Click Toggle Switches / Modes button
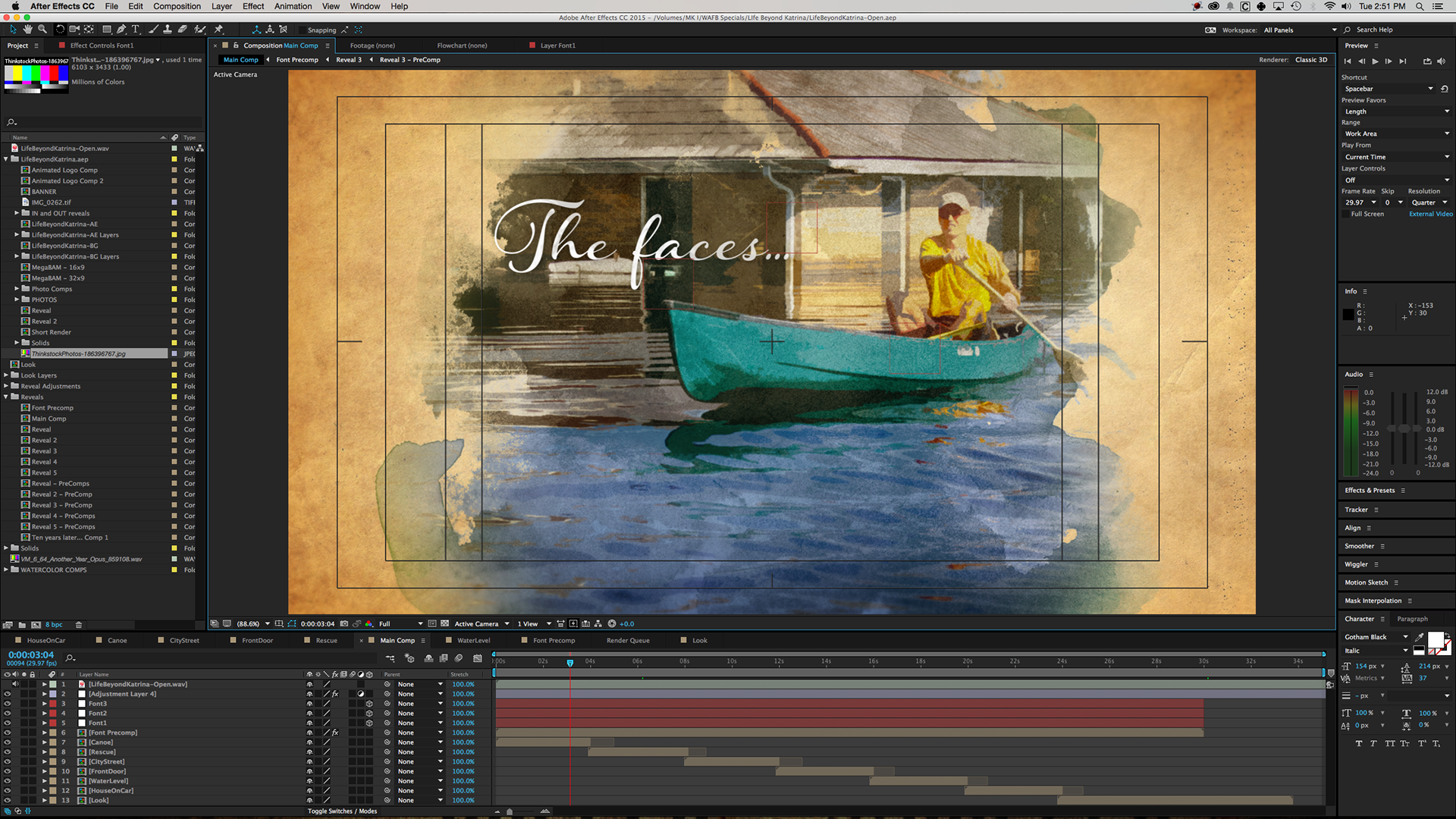The width and height of the screenshot is (1456, 819). click(x=342, y=811)
